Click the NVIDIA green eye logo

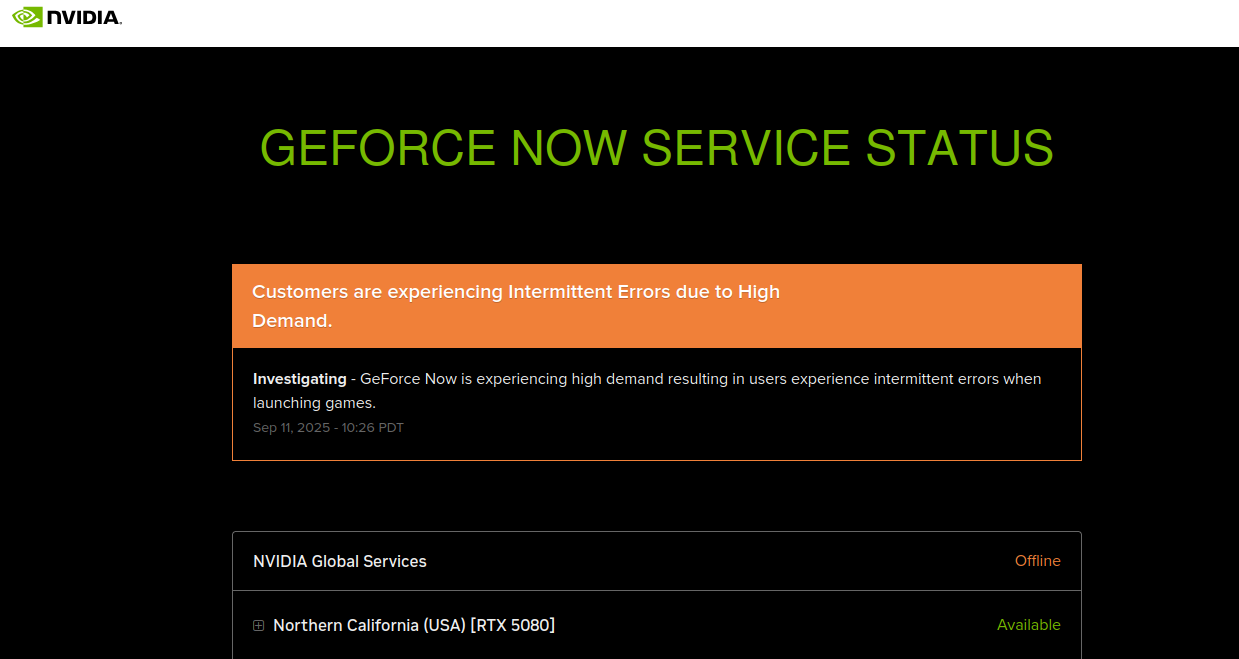point(27,17)
